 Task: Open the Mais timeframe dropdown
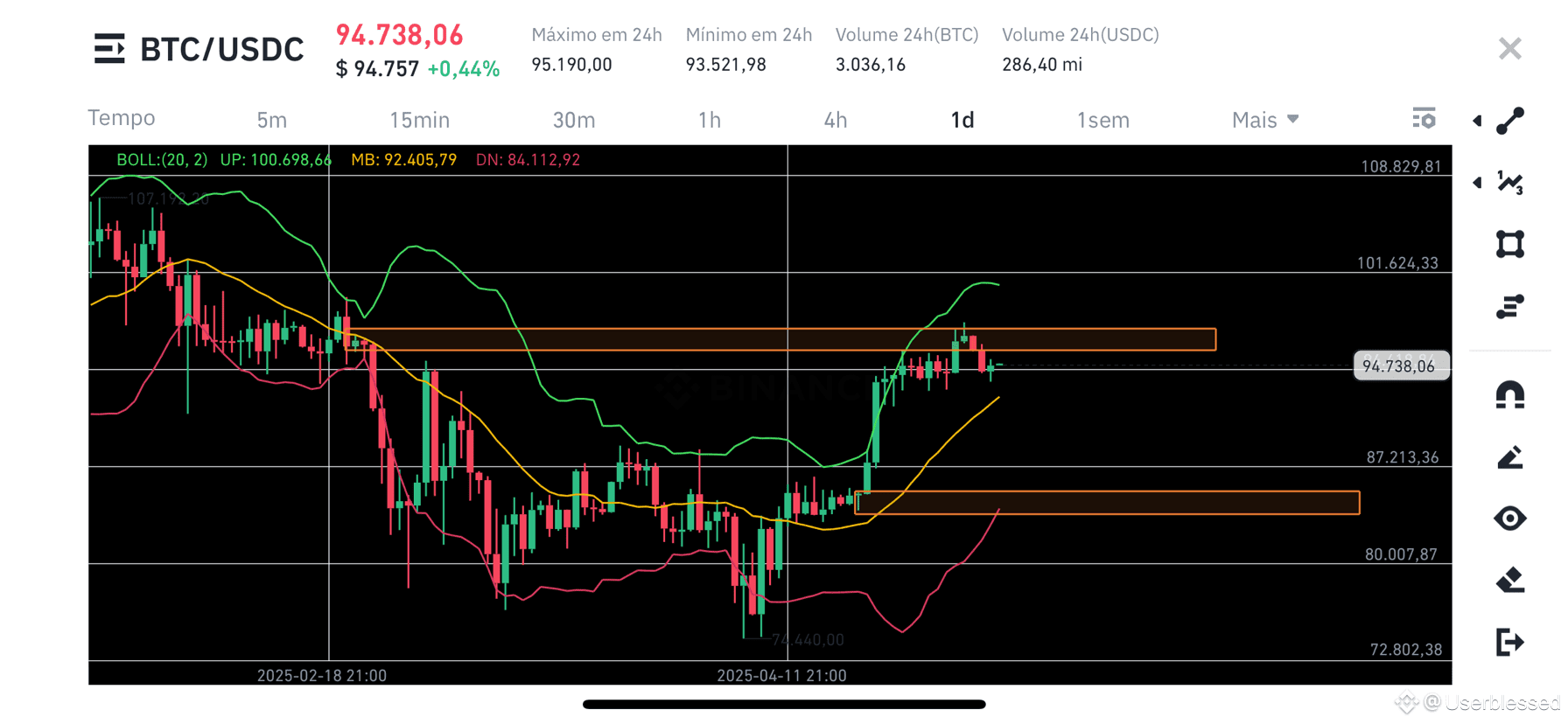pos(1265,120)
